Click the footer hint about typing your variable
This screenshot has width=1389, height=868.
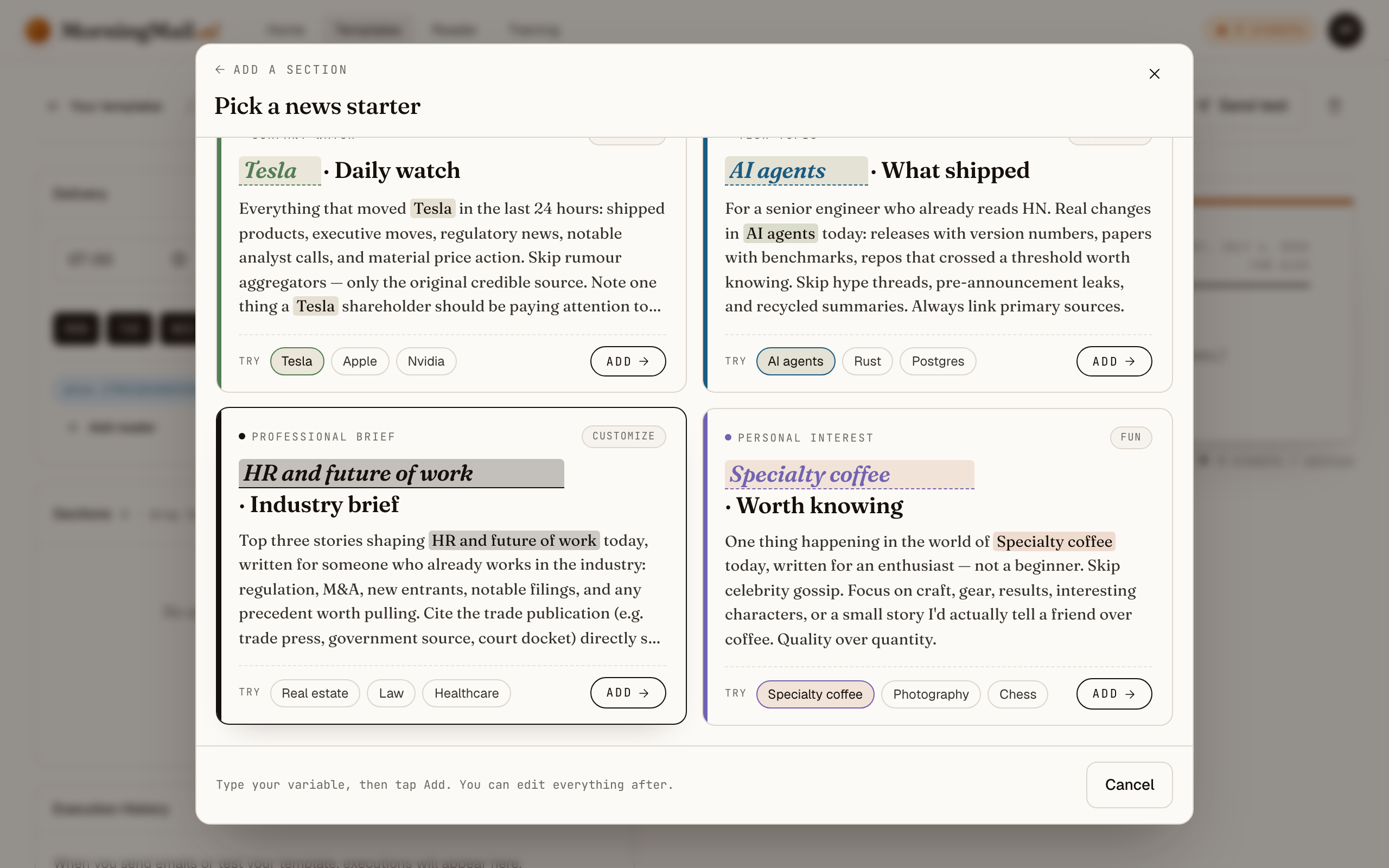(444, 785)
